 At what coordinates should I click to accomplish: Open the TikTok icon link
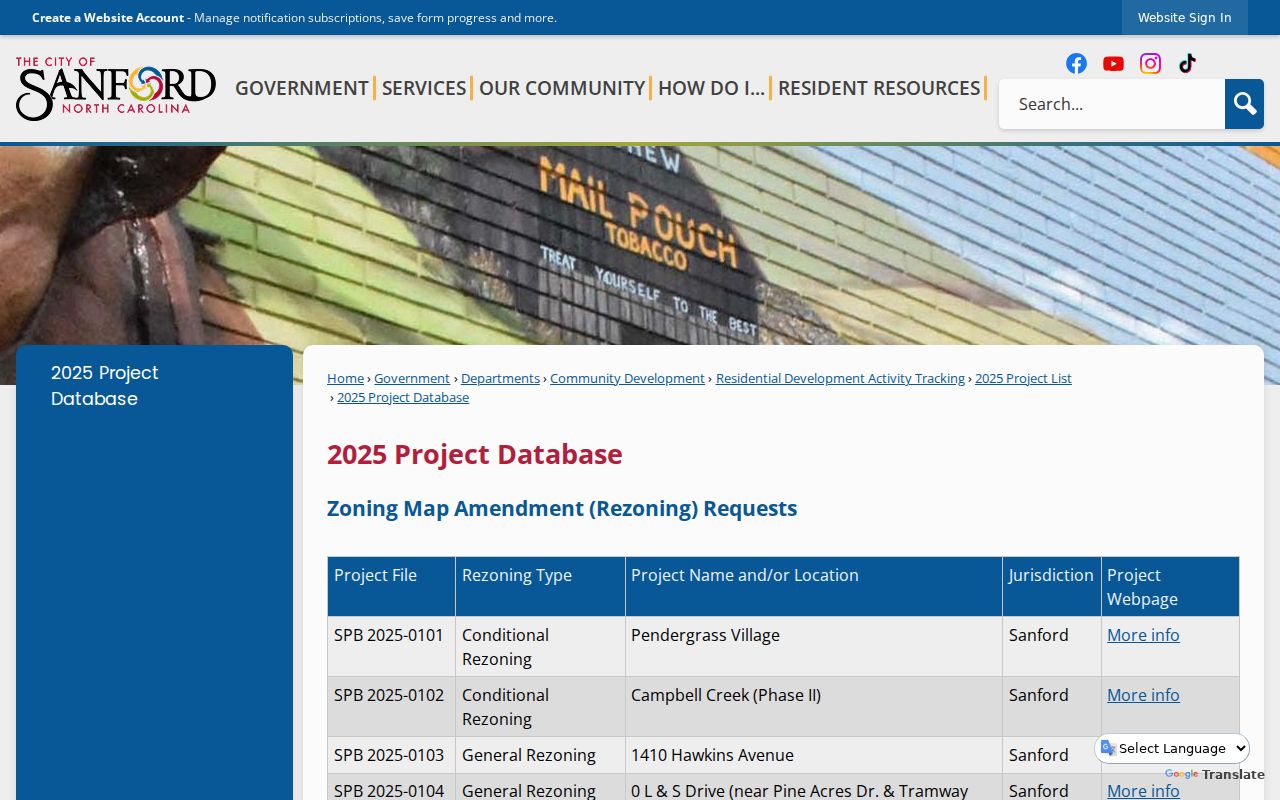coord(1187,64)
